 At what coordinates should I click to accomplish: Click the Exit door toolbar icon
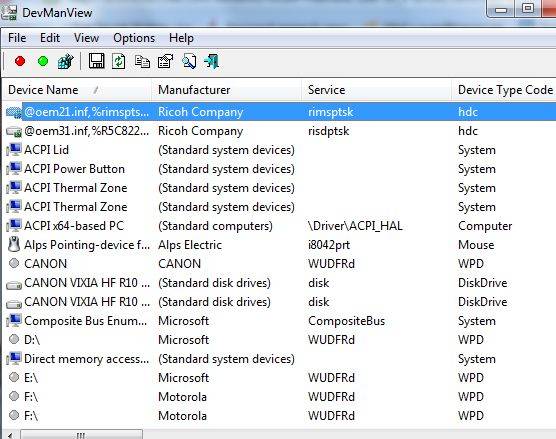[x=211, y=61]
